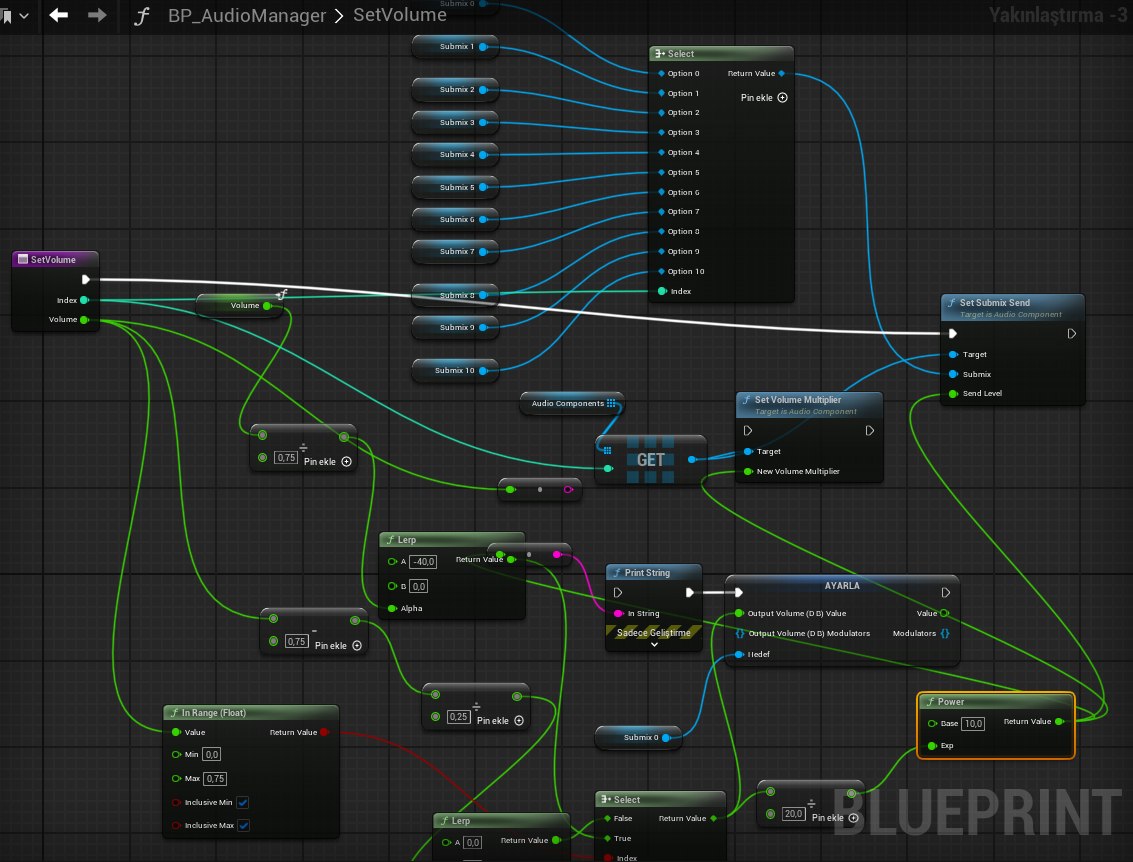
Task: Toggle the Inclusive Max checkbox
Action: [x=244, y=826]
